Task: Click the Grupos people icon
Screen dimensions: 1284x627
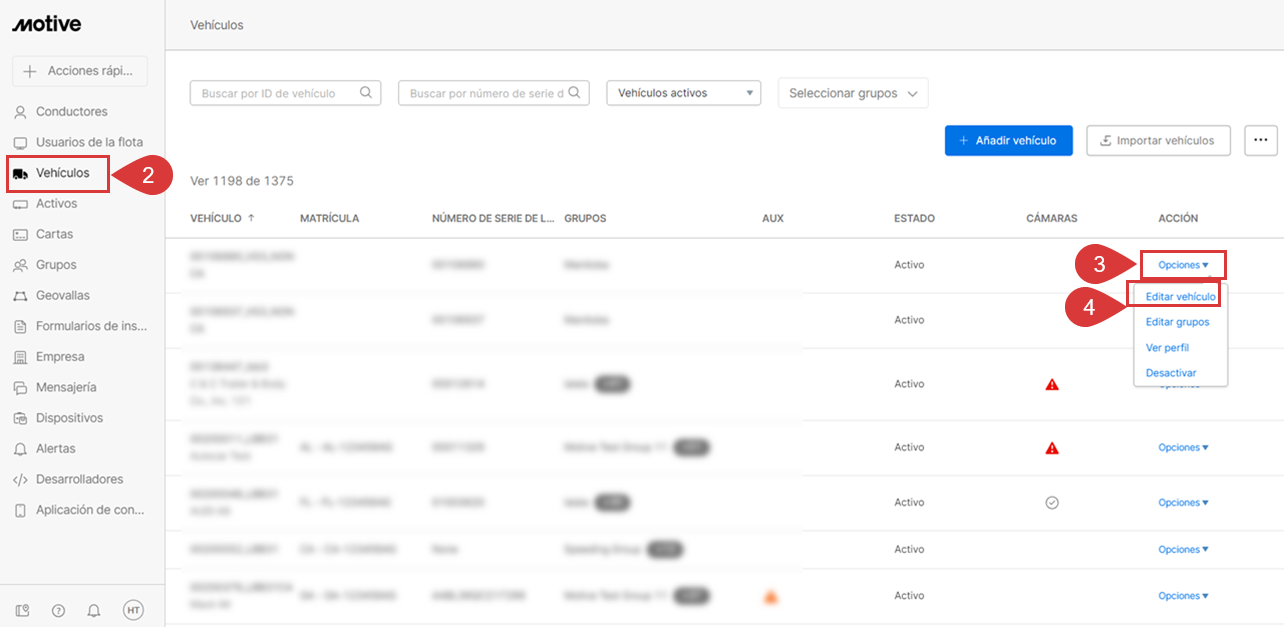Action: coord(20,265)
